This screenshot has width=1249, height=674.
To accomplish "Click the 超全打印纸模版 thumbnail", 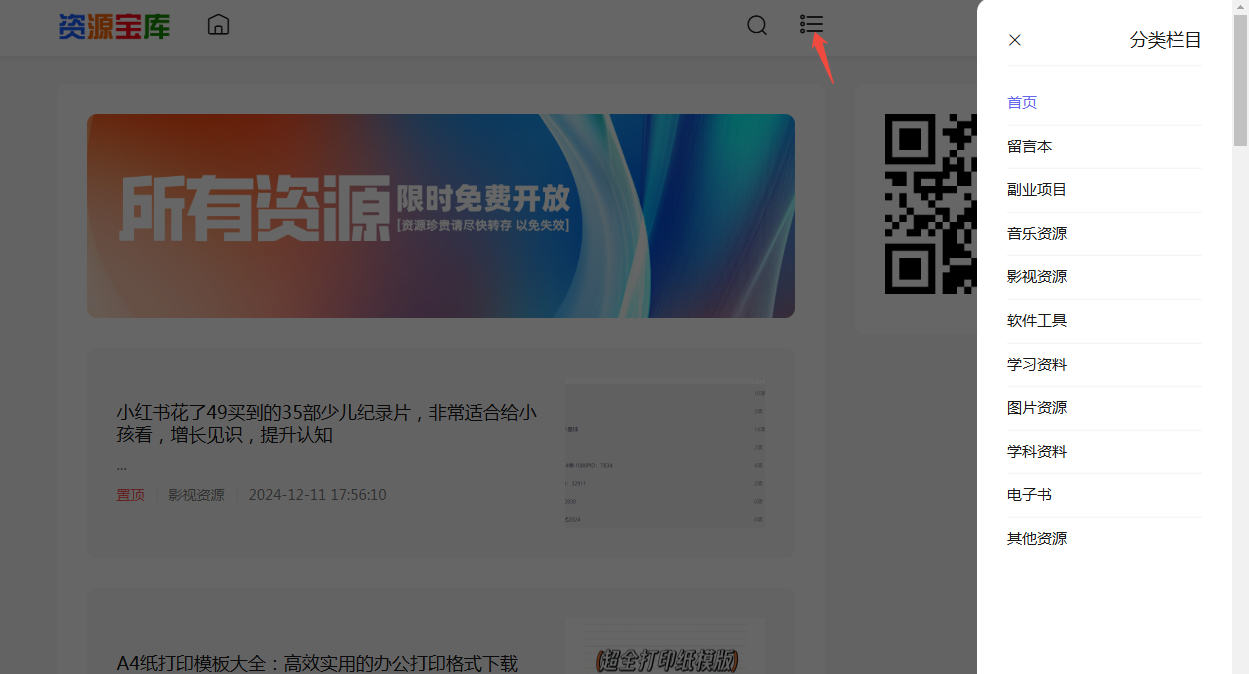I will (x=665, y=646).
